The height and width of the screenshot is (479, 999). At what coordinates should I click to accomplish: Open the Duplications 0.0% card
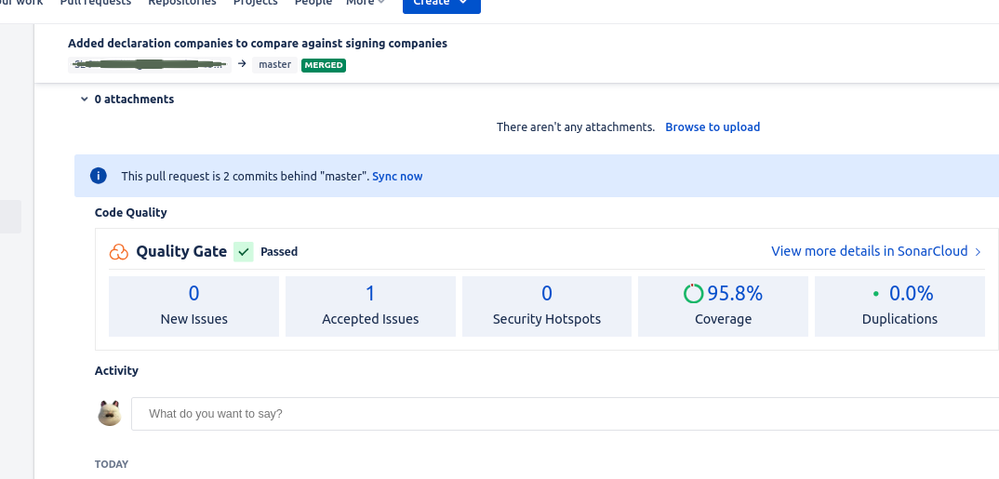900,306
